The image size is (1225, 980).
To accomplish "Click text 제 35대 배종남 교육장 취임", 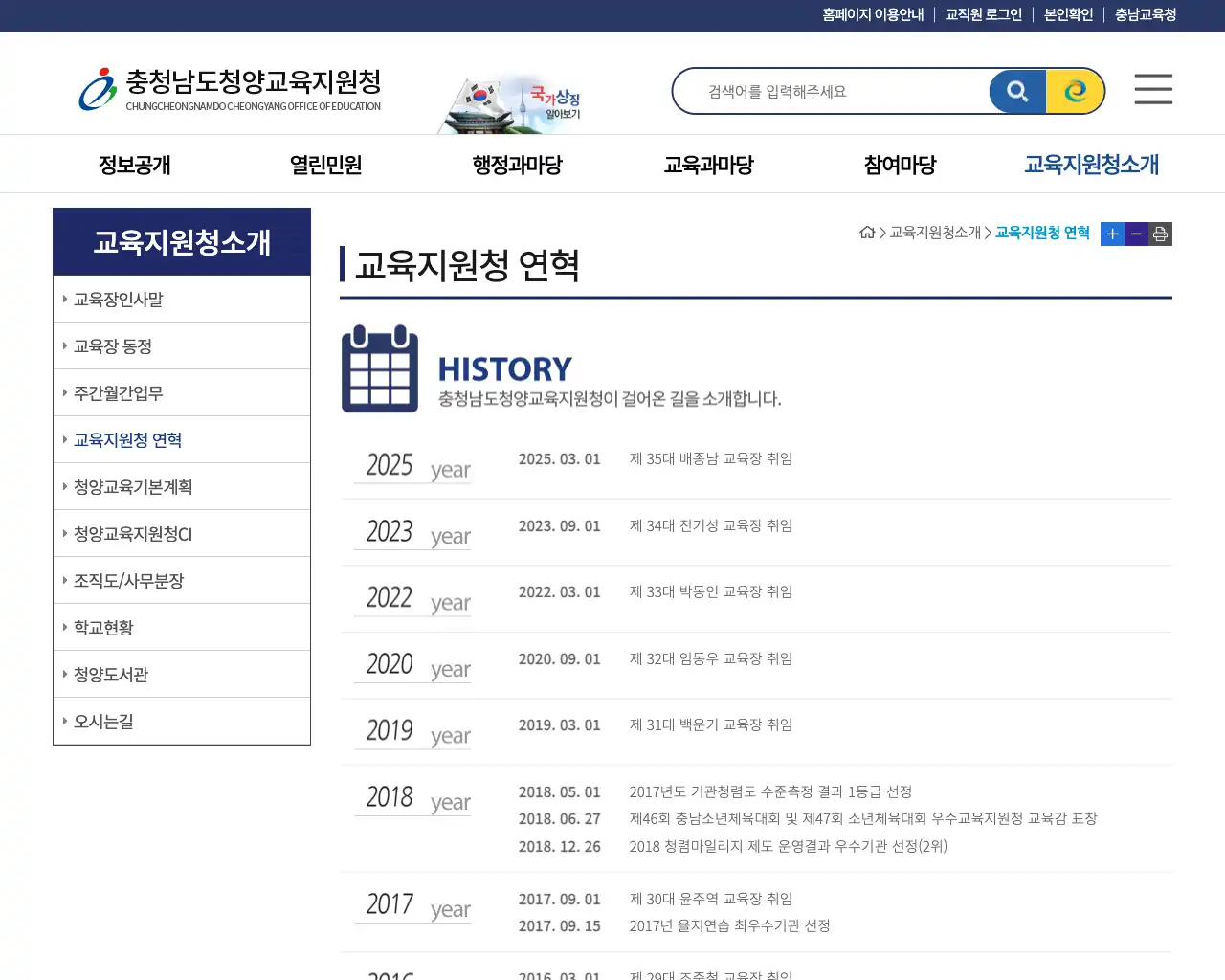I will 711,459.
